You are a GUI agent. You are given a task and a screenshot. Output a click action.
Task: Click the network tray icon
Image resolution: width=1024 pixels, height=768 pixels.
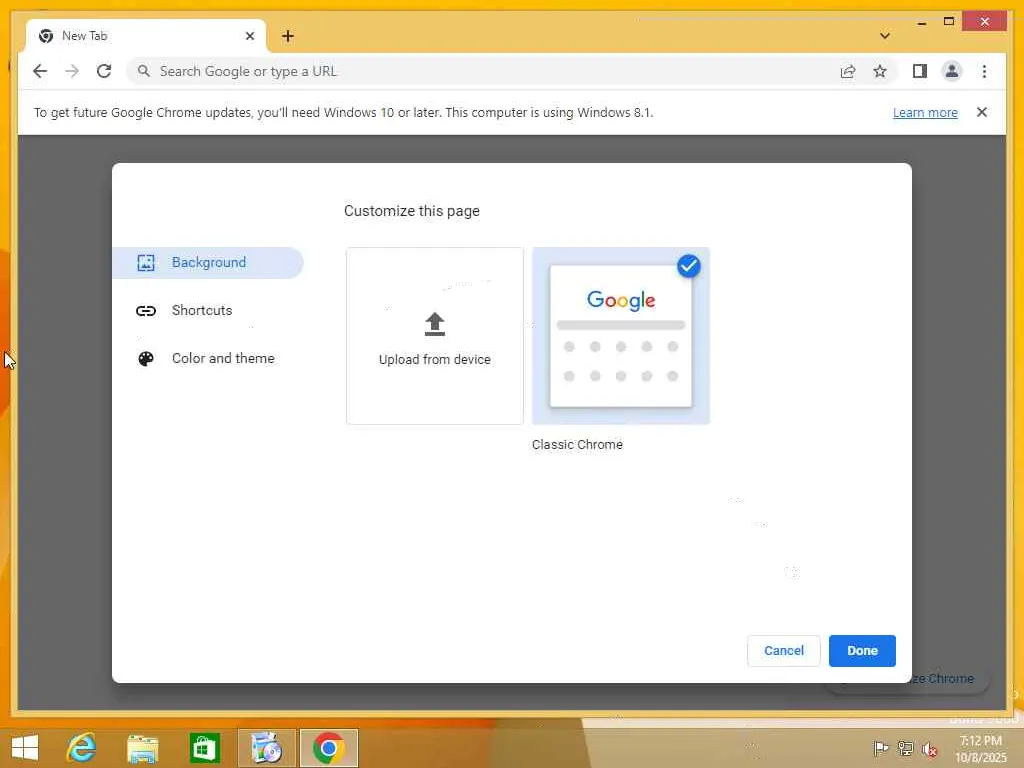(906, 748)
